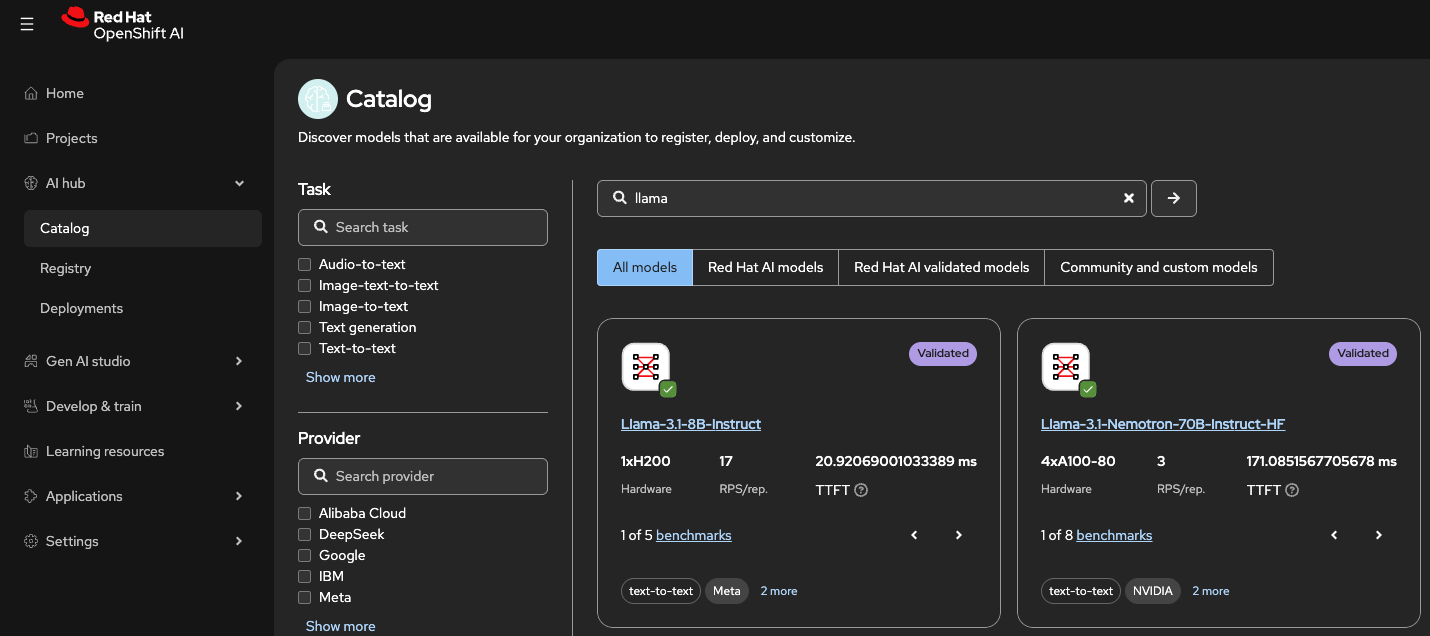
Task: Check the IBM provider filter
Action: pyautogui.click(x=305, y=576)
